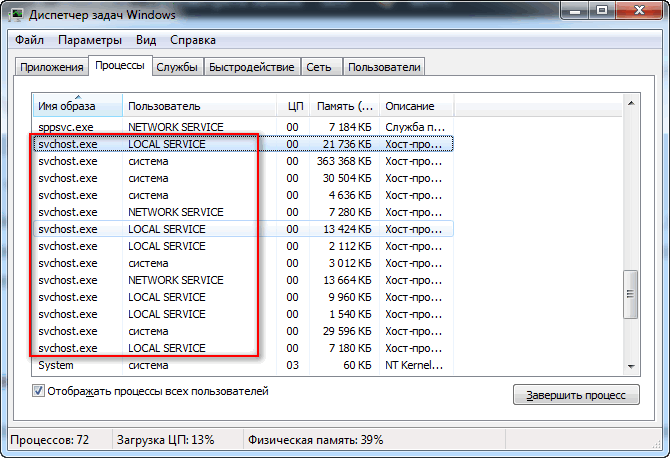Select svchost.exe using 29 596 КБ
This screenshot has height=458, width=670.
(243, 331)
